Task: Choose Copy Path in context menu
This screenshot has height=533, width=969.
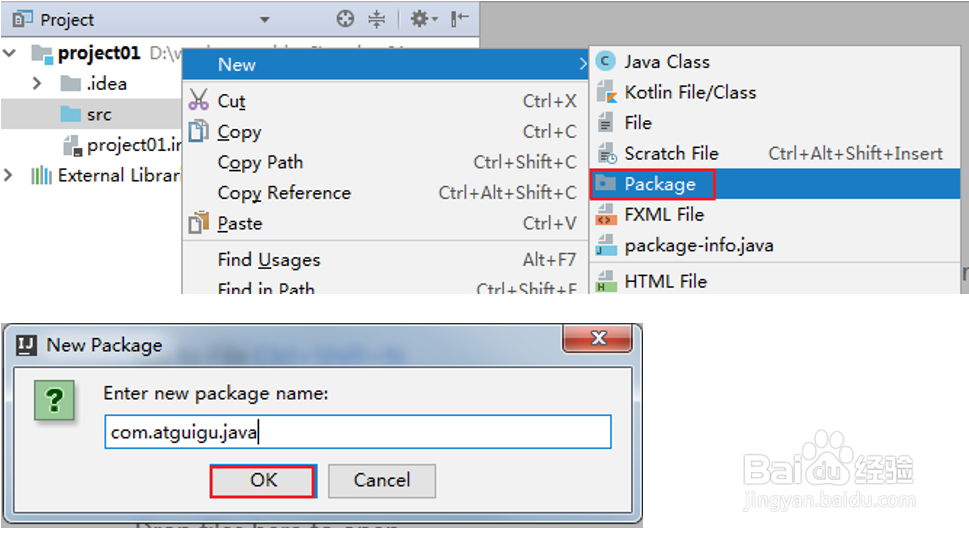Action: coord(260,163)
